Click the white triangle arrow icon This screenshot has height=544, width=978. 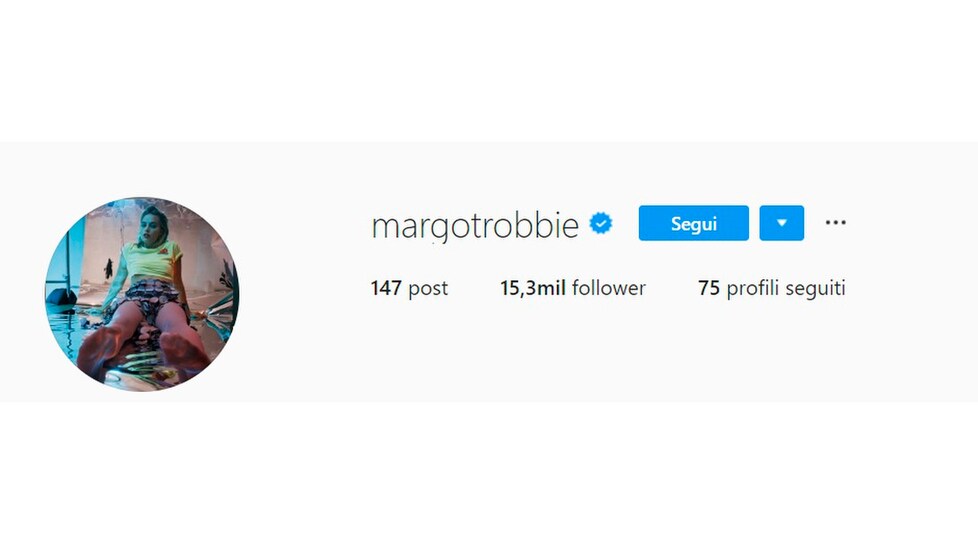point(782,223)
